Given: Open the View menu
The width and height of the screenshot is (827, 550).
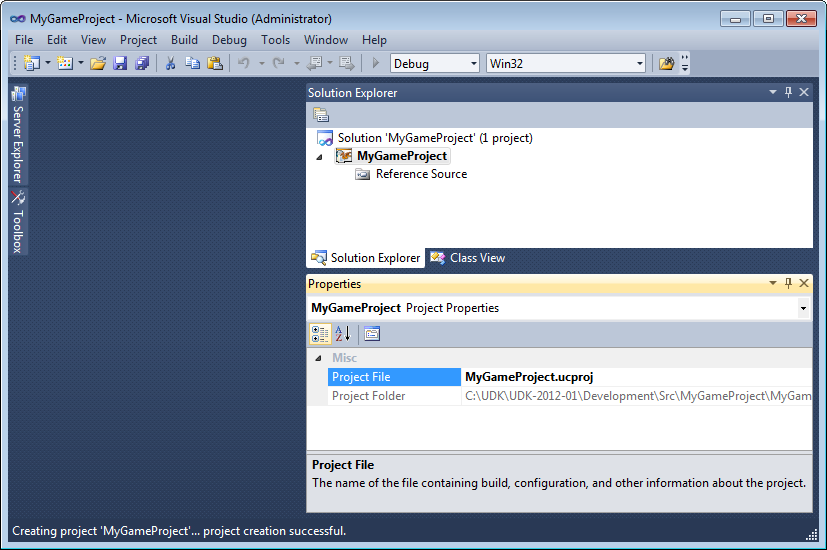Looking at the screenshot, I should point(93,40).
